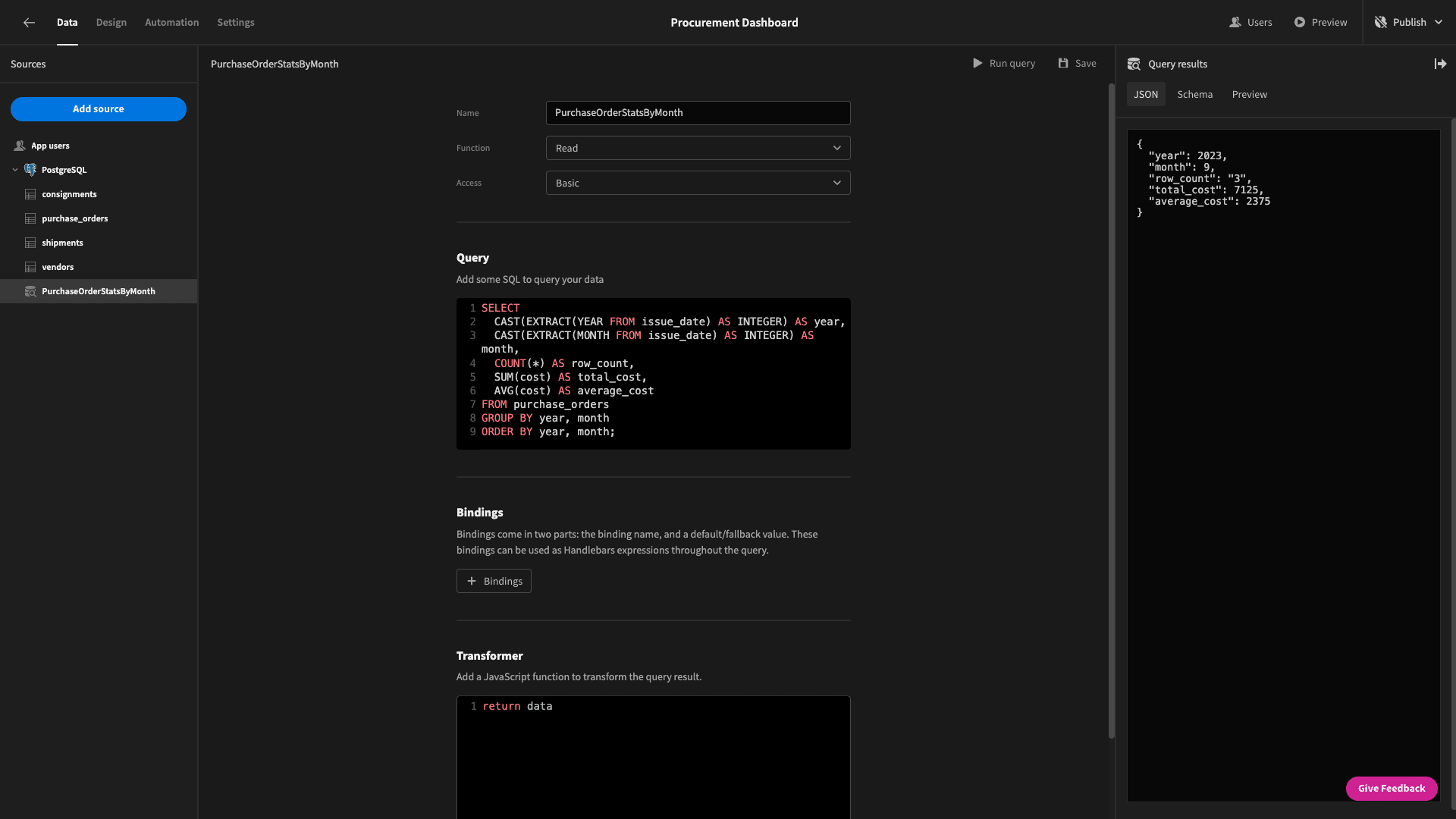
Task: Click the consignments table icon
Action: click(30, 194)
